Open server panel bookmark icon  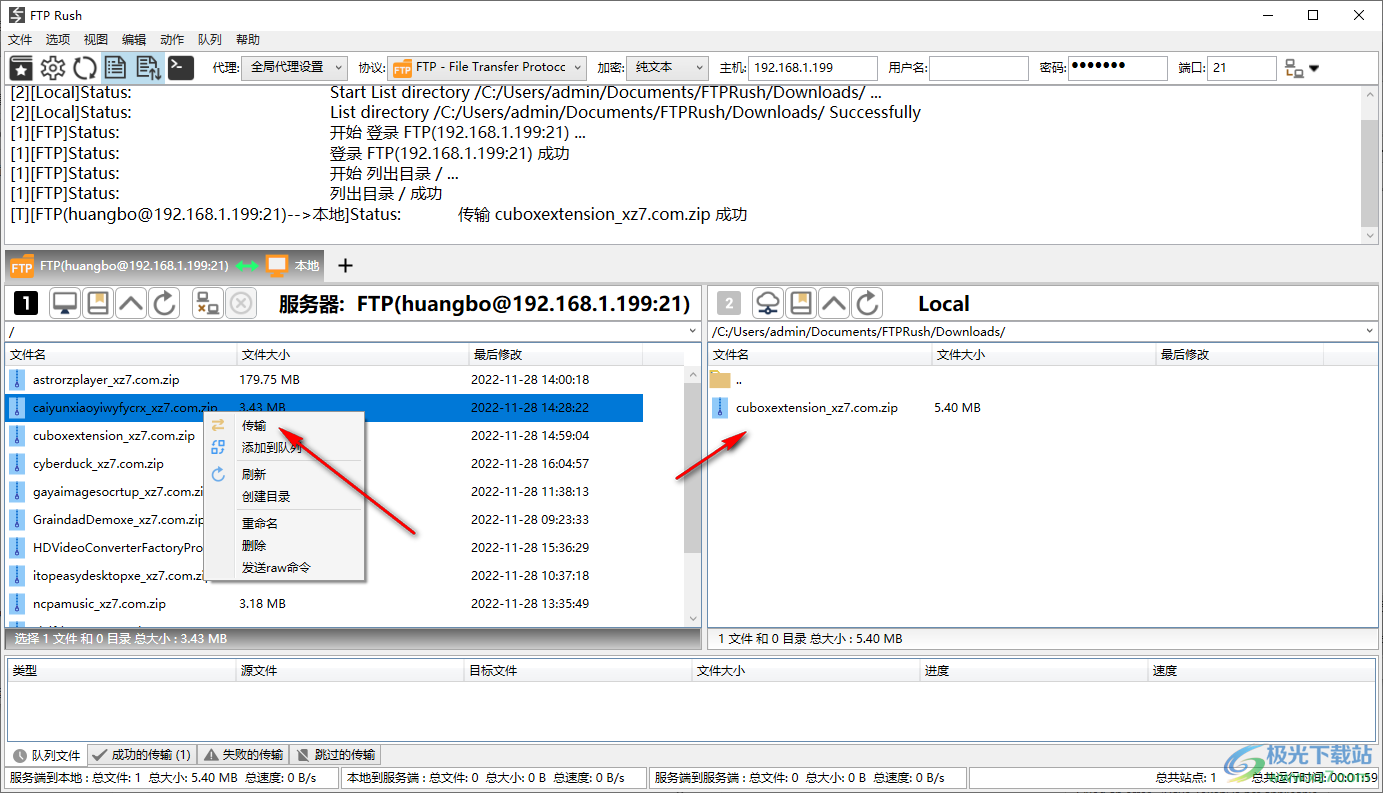click(x=98, y=303)
